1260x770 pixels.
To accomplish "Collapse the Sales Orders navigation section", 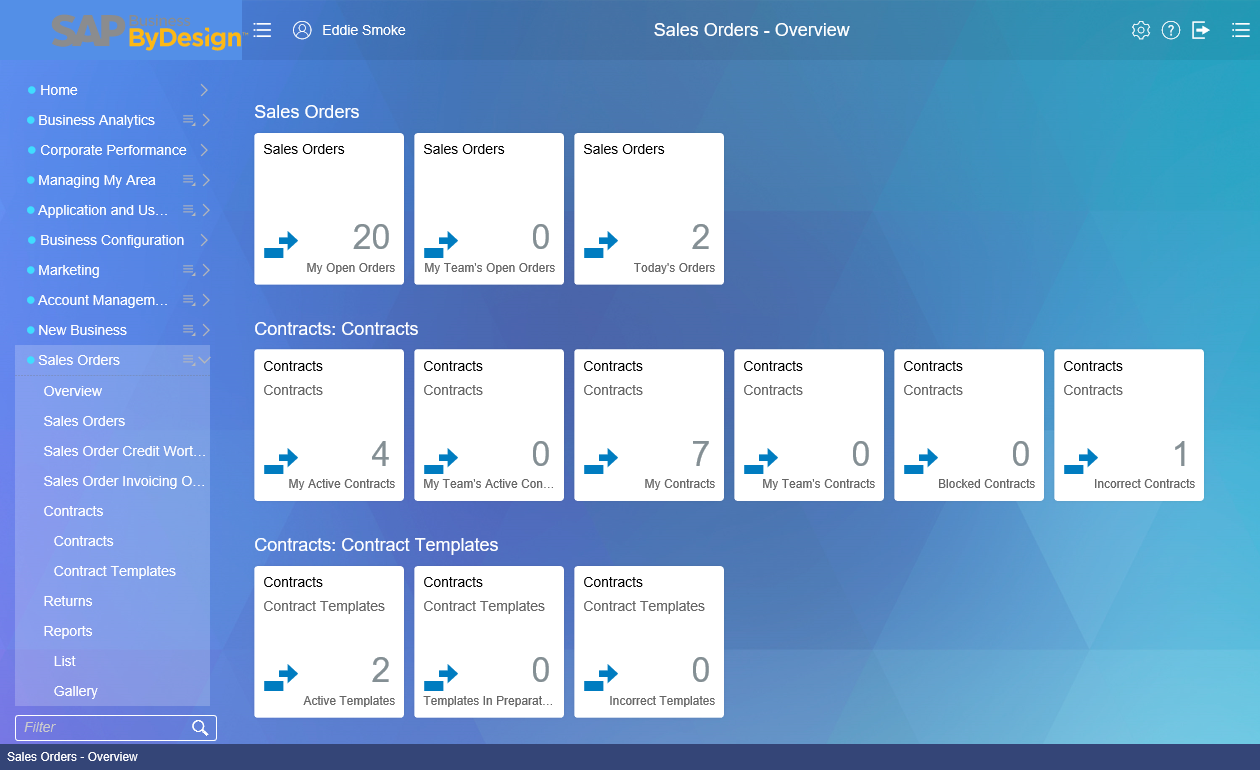I will coord(204,360).
